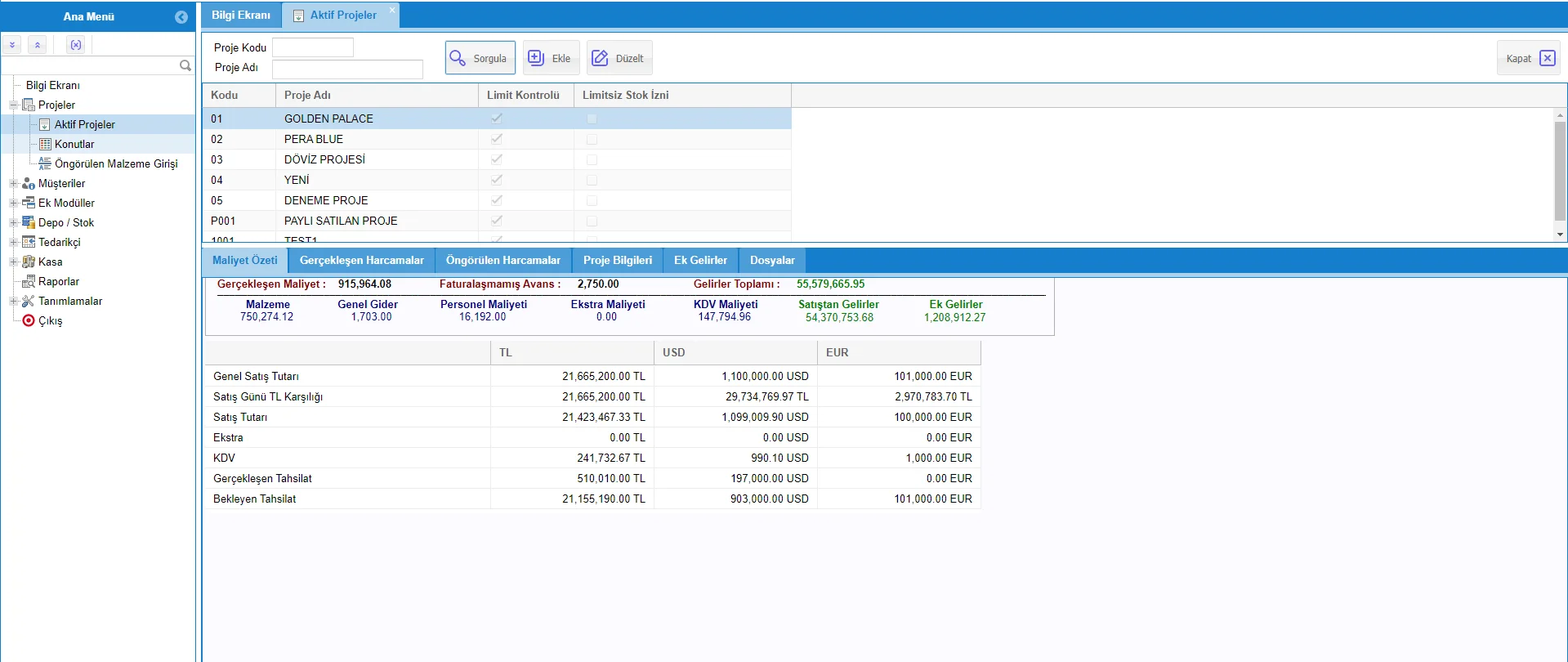
Task: Click the Çıkış exit icon
Action: click(29, 320)
